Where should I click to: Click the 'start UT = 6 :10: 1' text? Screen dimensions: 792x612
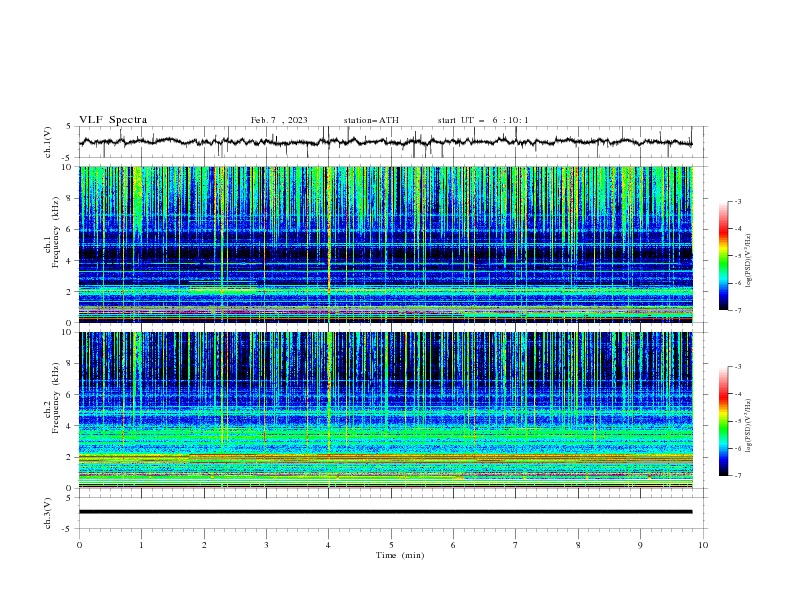coord(482,120)
